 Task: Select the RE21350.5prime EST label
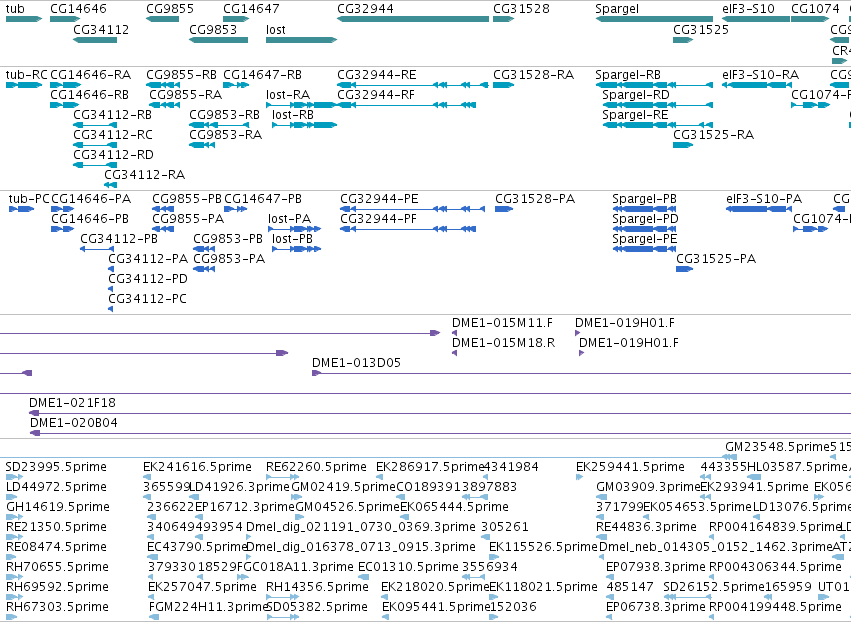(x=56, y=528)
